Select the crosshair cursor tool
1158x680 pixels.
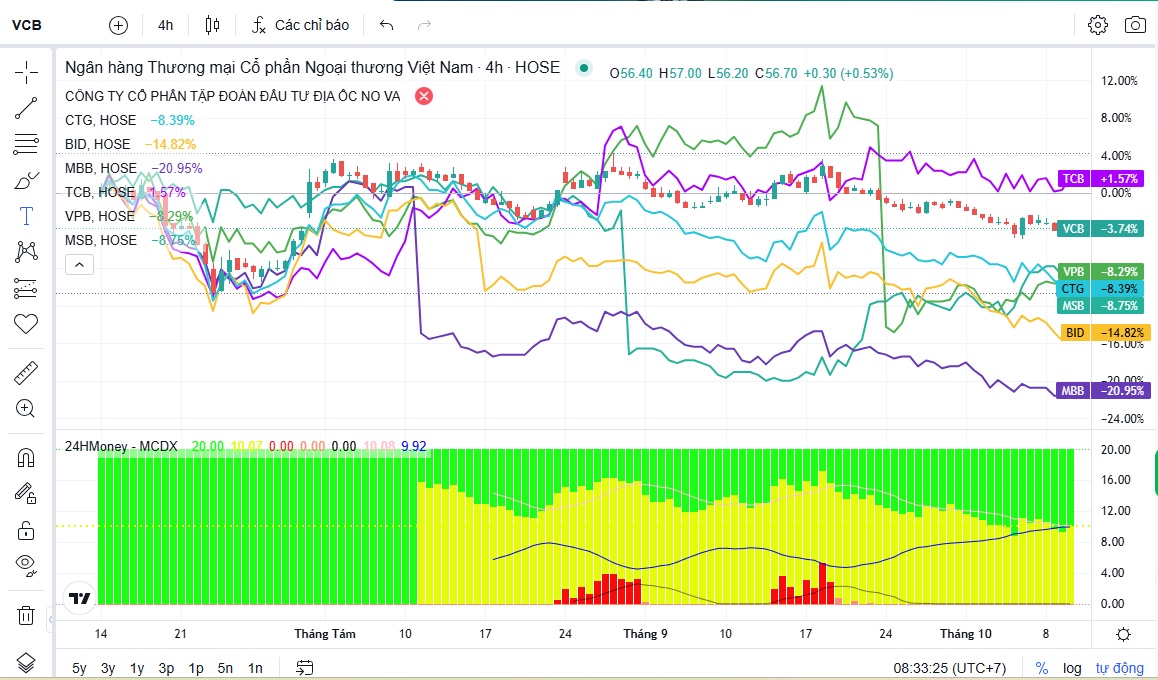(x=26, y=72)
